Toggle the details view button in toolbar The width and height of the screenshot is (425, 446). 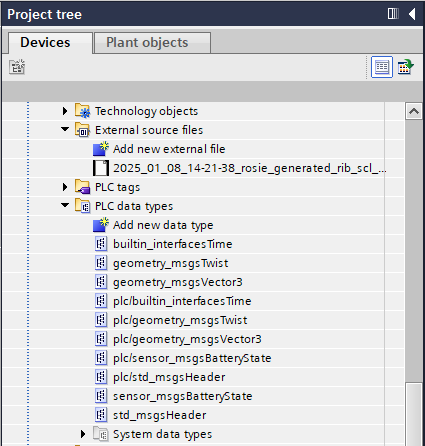382,67
